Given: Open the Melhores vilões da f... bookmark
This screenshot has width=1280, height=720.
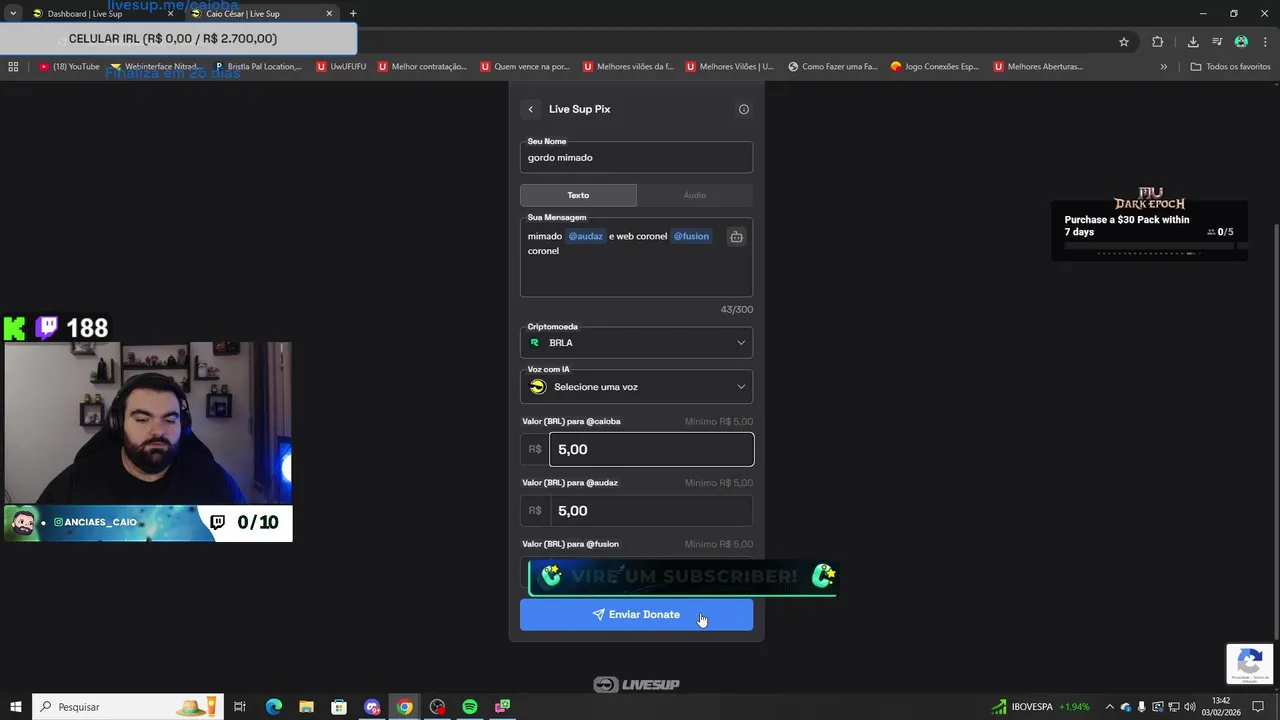Looking at the screenshot, I should click(x=628, y=67).
